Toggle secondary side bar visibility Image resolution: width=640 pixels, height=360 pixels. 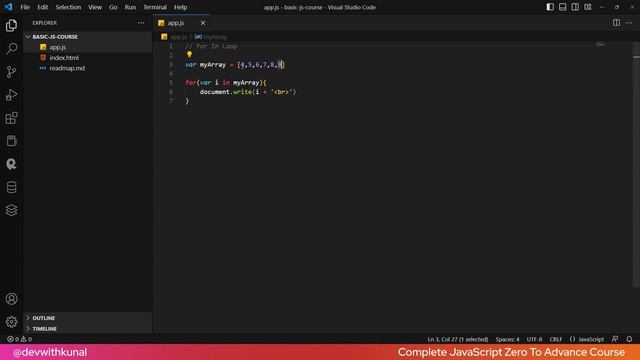coord(575,7)
